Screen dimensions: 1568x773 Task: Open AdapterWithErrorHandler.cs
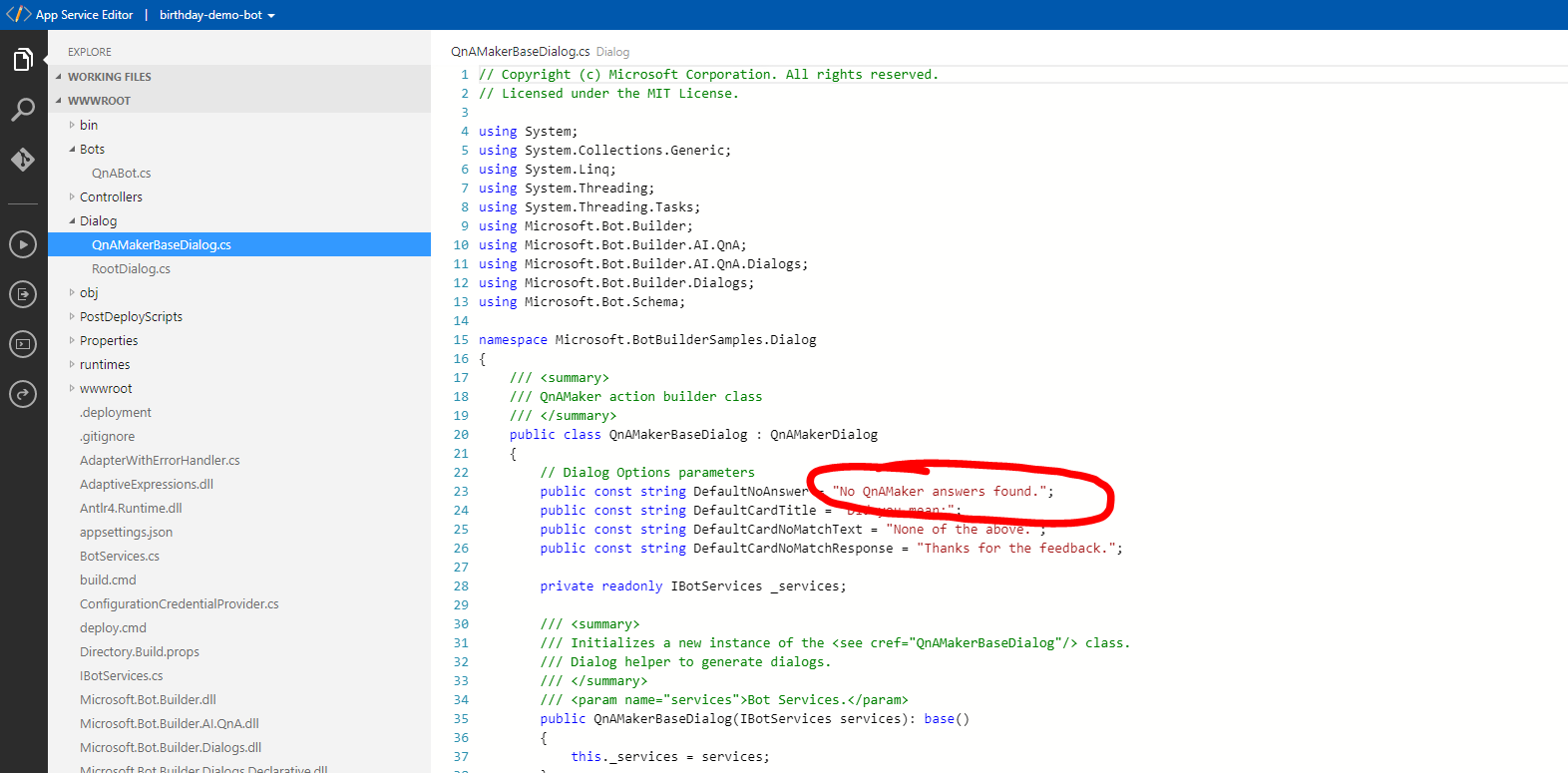(160, 460)
